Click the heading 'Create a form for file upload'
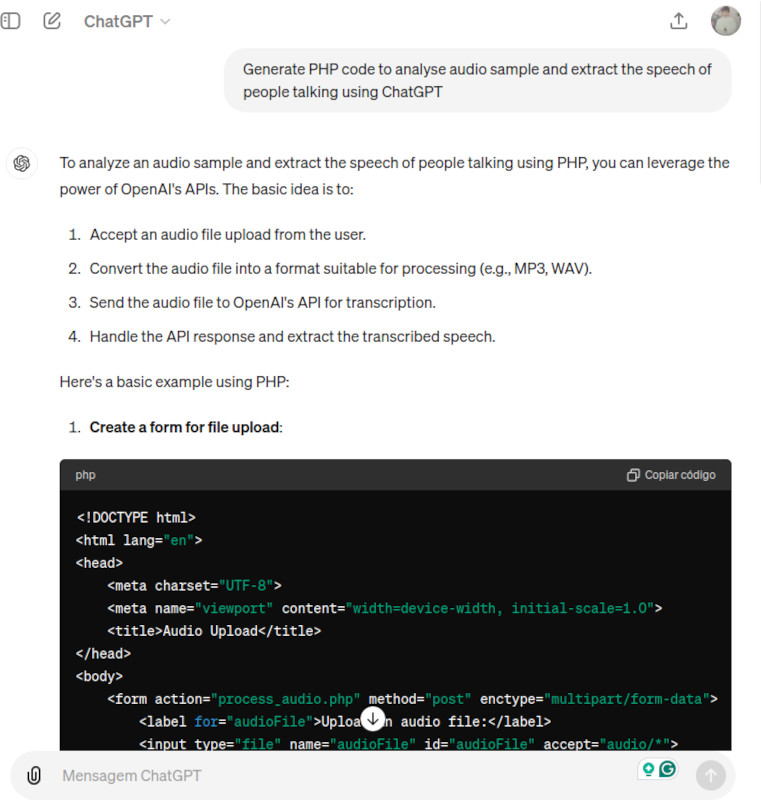The image size is (761, 800). (x=186, y=427)
